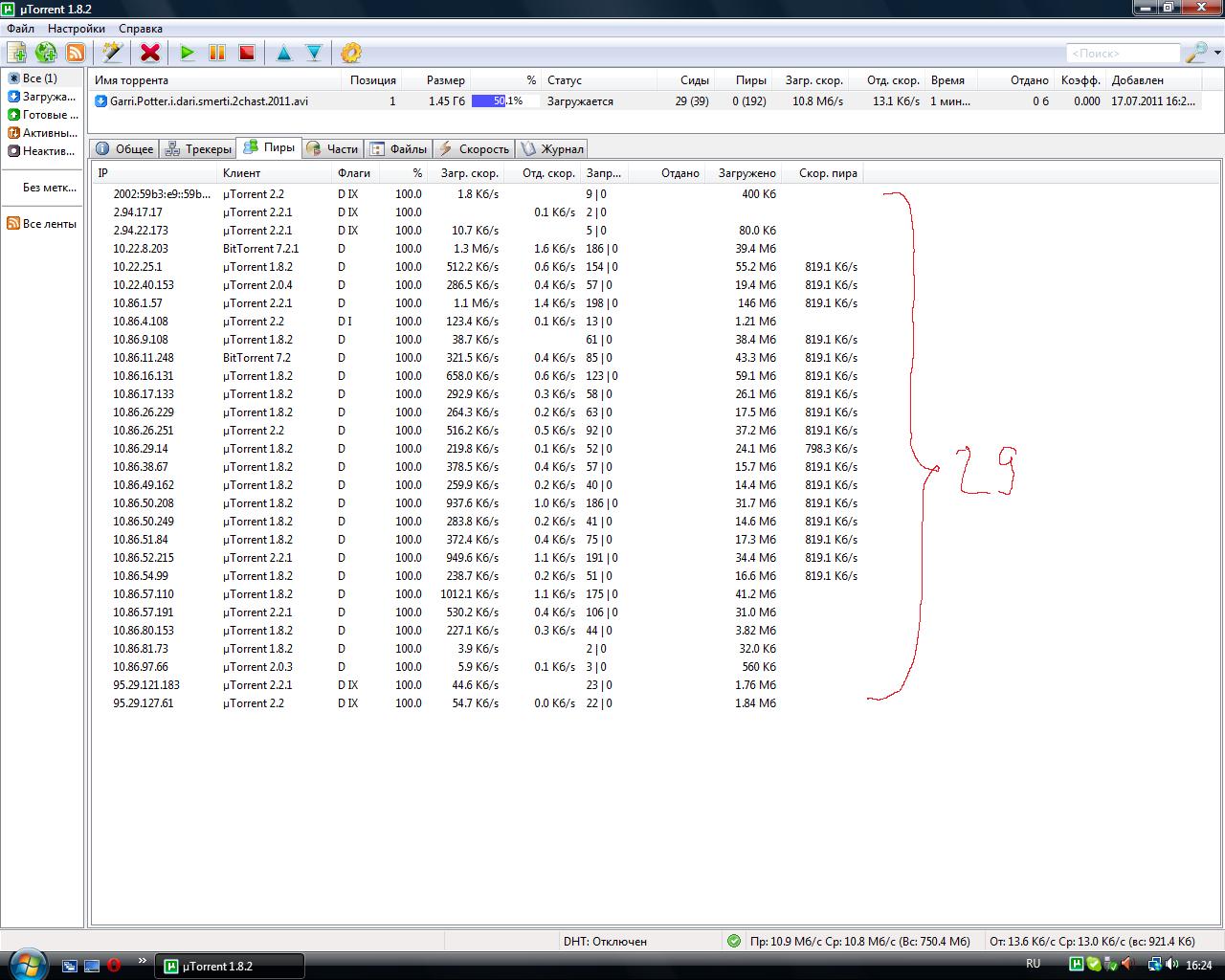Image resolution: width=1225 pixels, height=980 pixels.
Task: Click the µTorrent system tray icon
Action: pos(1076,965)
